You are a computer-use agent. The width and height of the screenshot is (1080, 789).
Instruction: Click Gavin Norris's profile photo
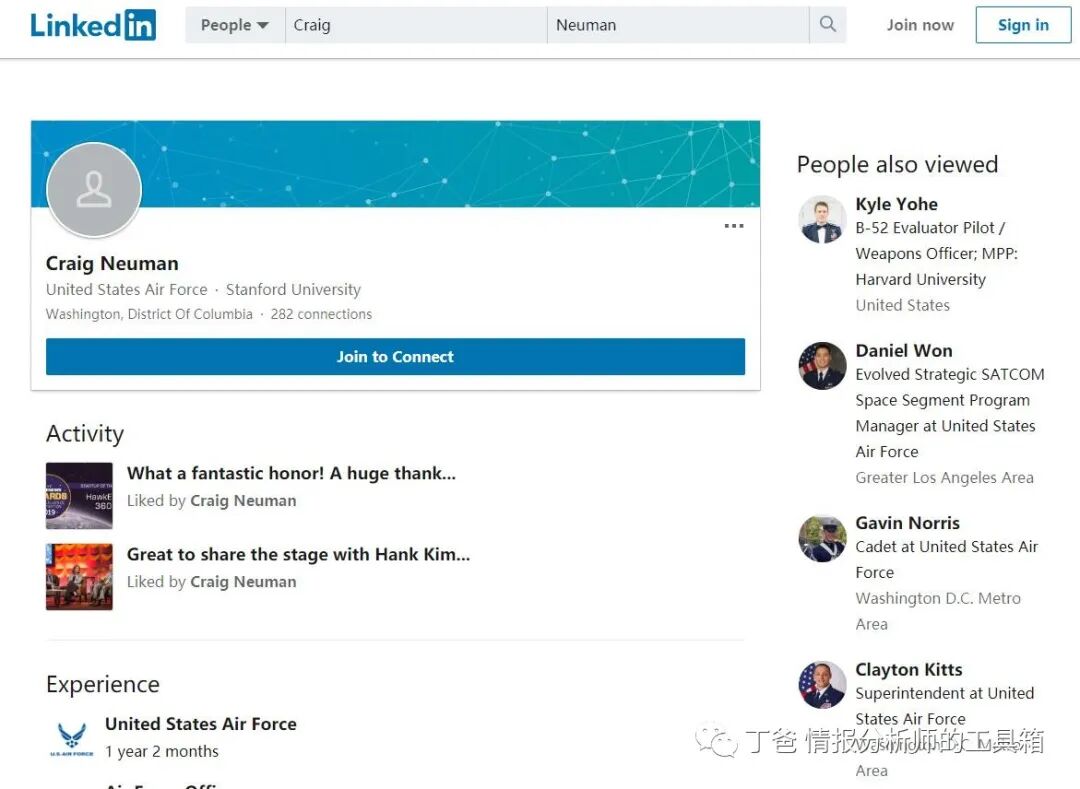(822, 538)
